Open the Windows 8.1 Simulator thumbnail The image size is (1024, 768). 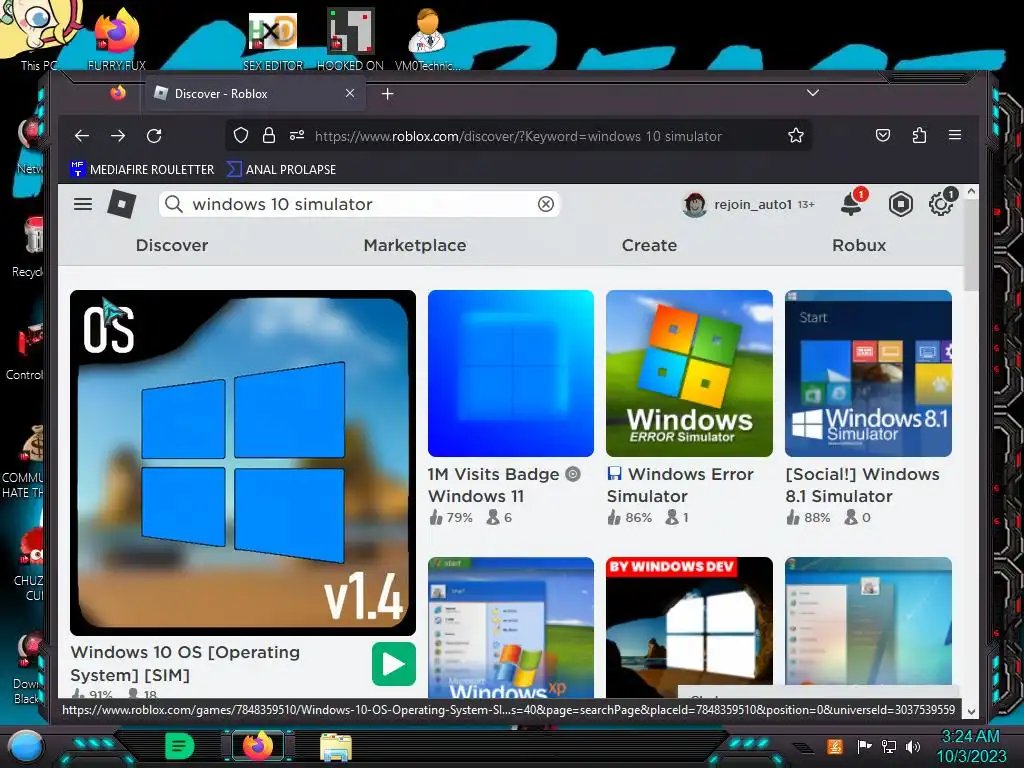(868, 373)
